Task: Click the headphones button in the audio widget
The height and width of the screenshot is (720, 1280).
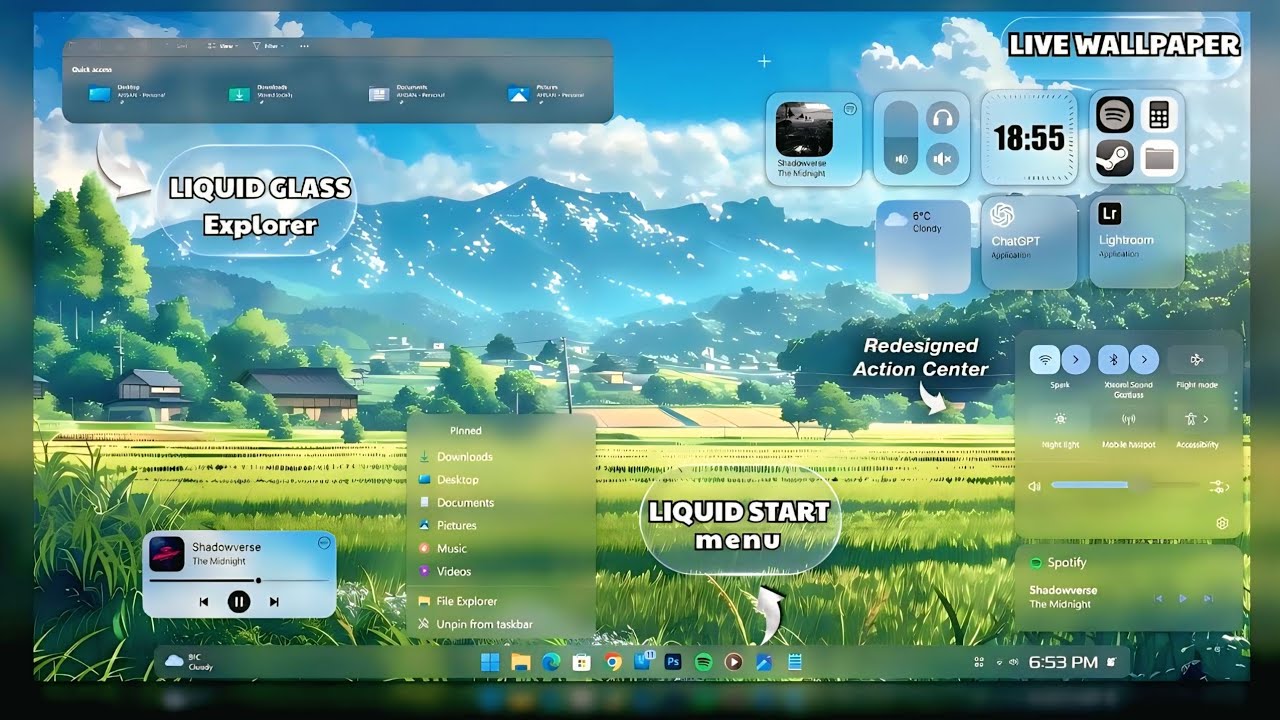Action: [942, 118]
